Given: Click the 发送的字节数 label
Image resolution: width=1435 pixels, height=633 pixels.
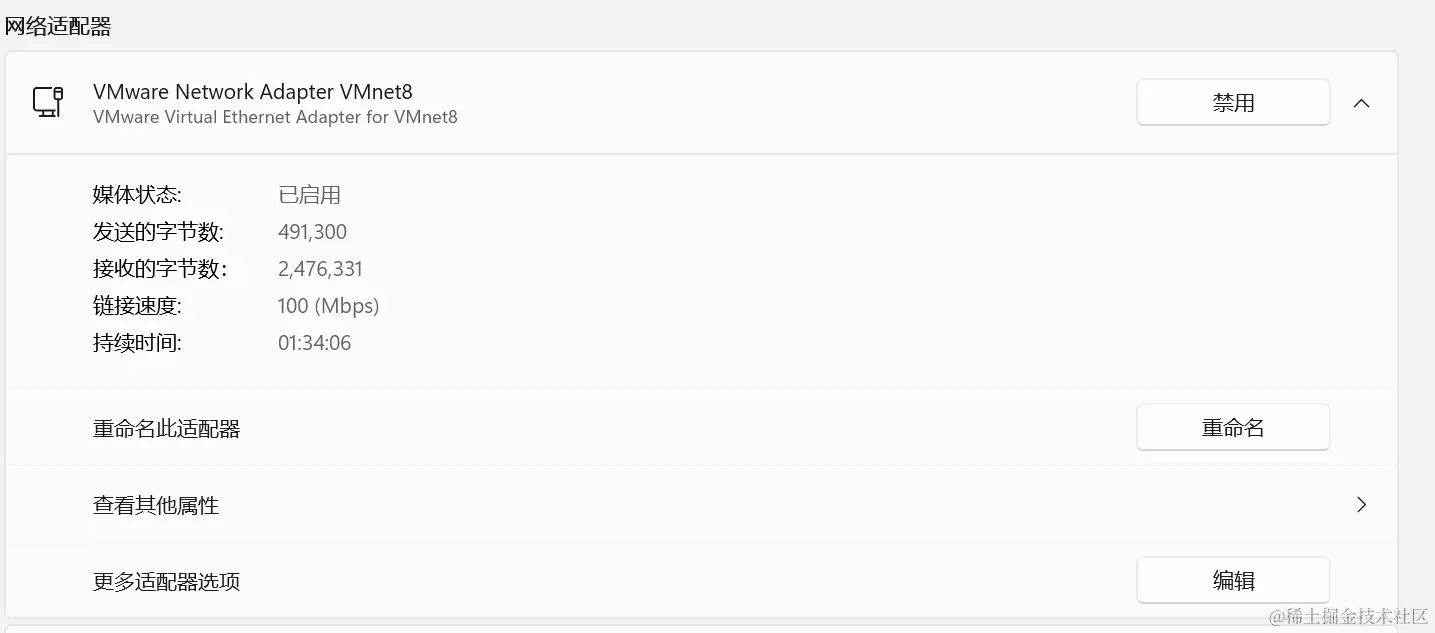Looking at the screenshot, I should [159, 232].
